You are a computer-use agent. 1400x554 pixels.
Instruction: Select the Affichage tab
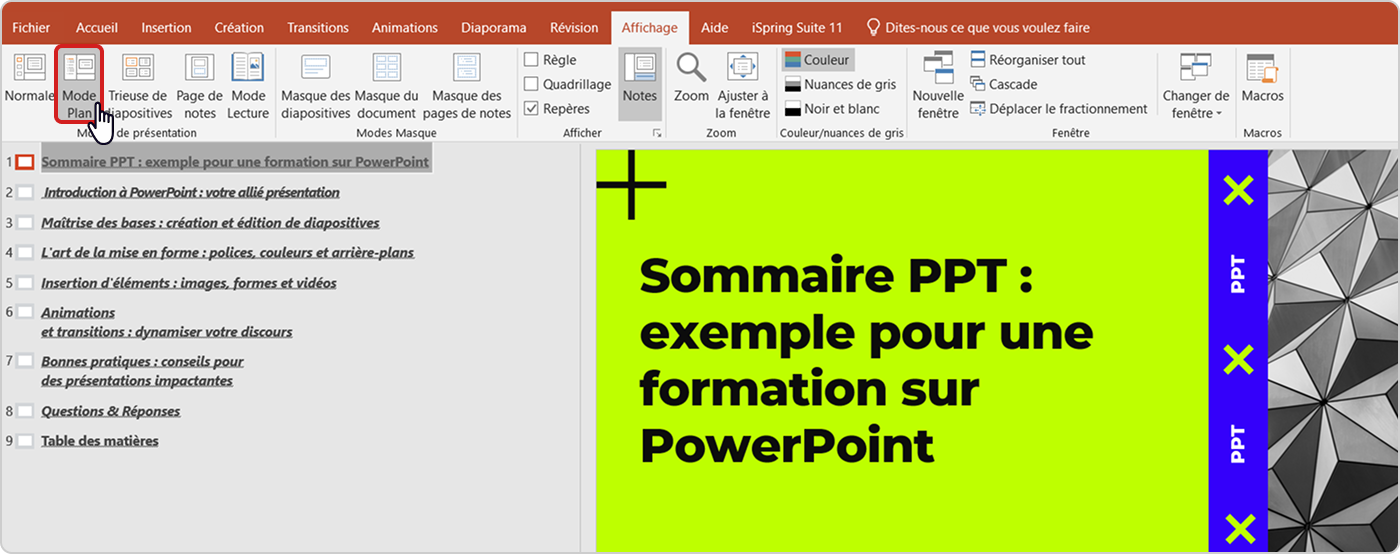point(650,28)
